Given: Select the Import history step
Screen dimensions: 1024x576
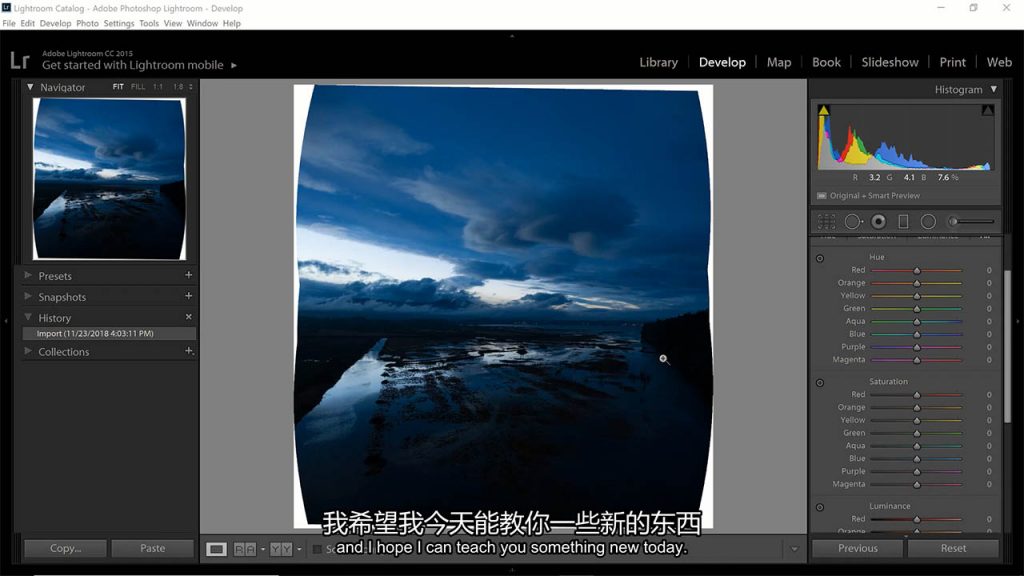Looking at the screenshot, I should pyautogui.click(x=109, y=334).
